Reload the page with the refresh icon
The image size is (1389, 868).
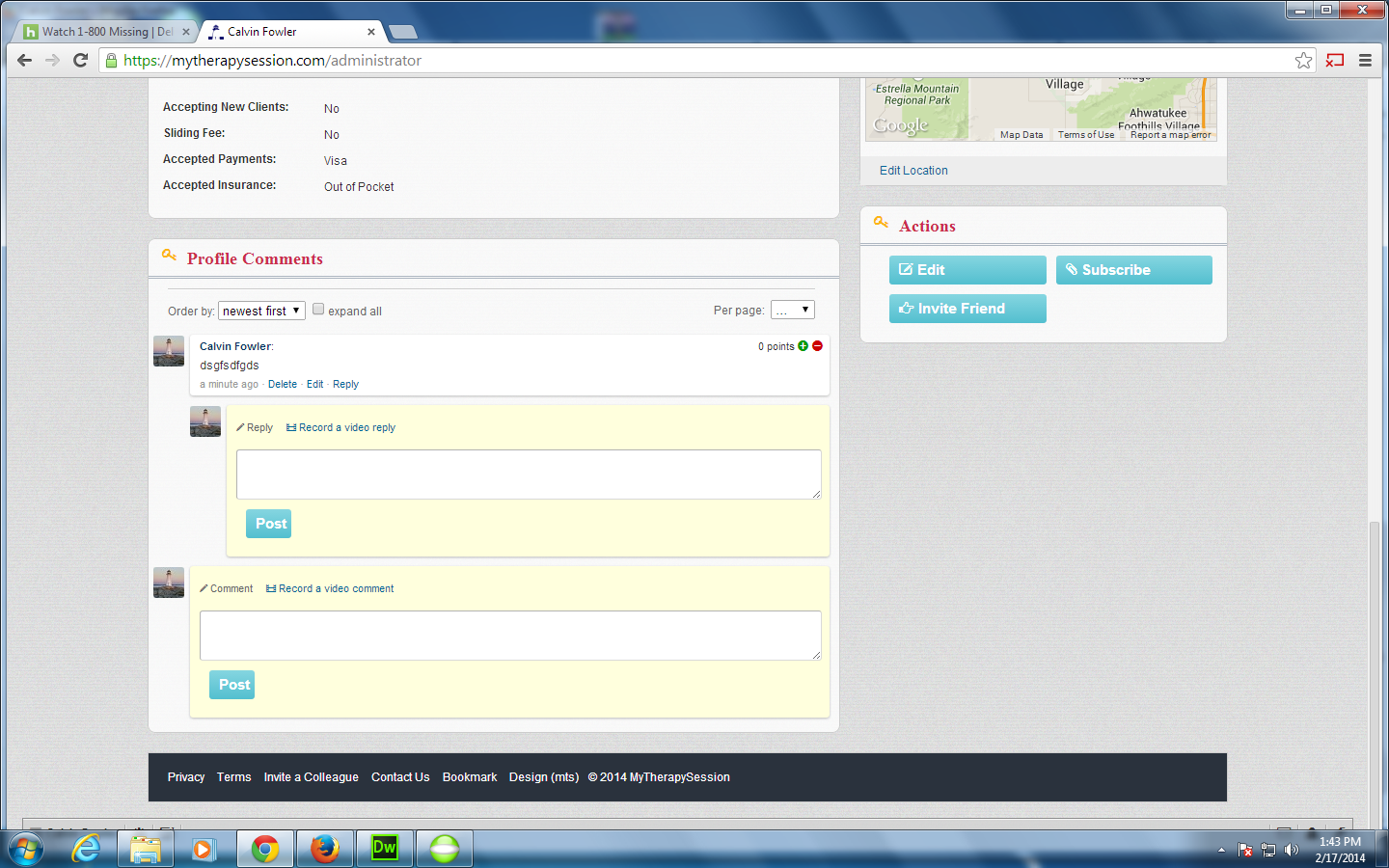point(81,61)
